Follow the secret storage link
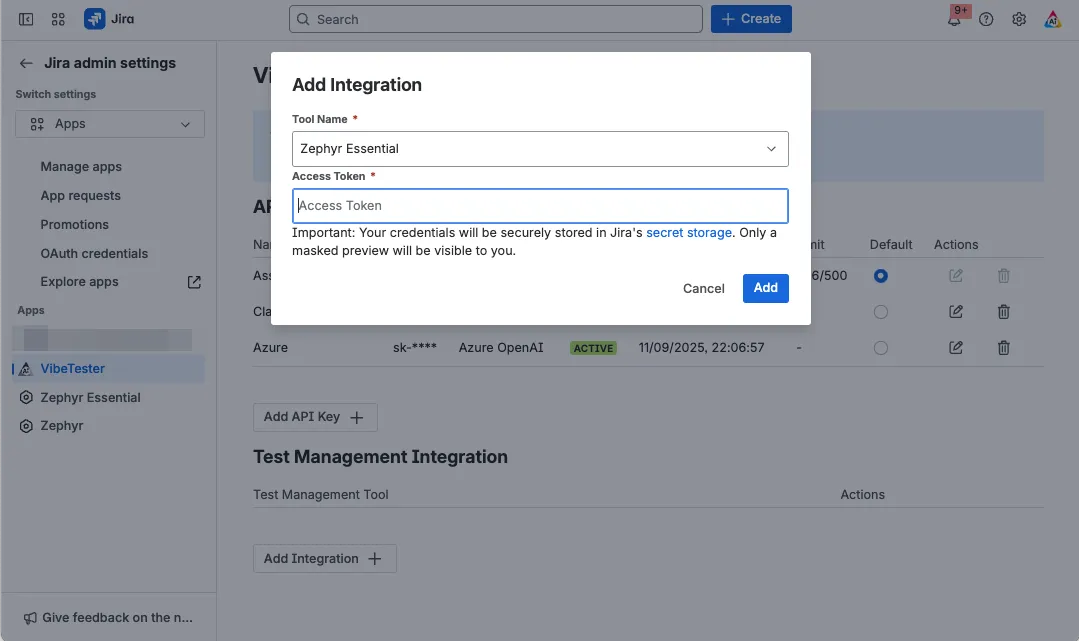Image resolution: width=1079 pixels, height=641 pixels. coord(689,233)
